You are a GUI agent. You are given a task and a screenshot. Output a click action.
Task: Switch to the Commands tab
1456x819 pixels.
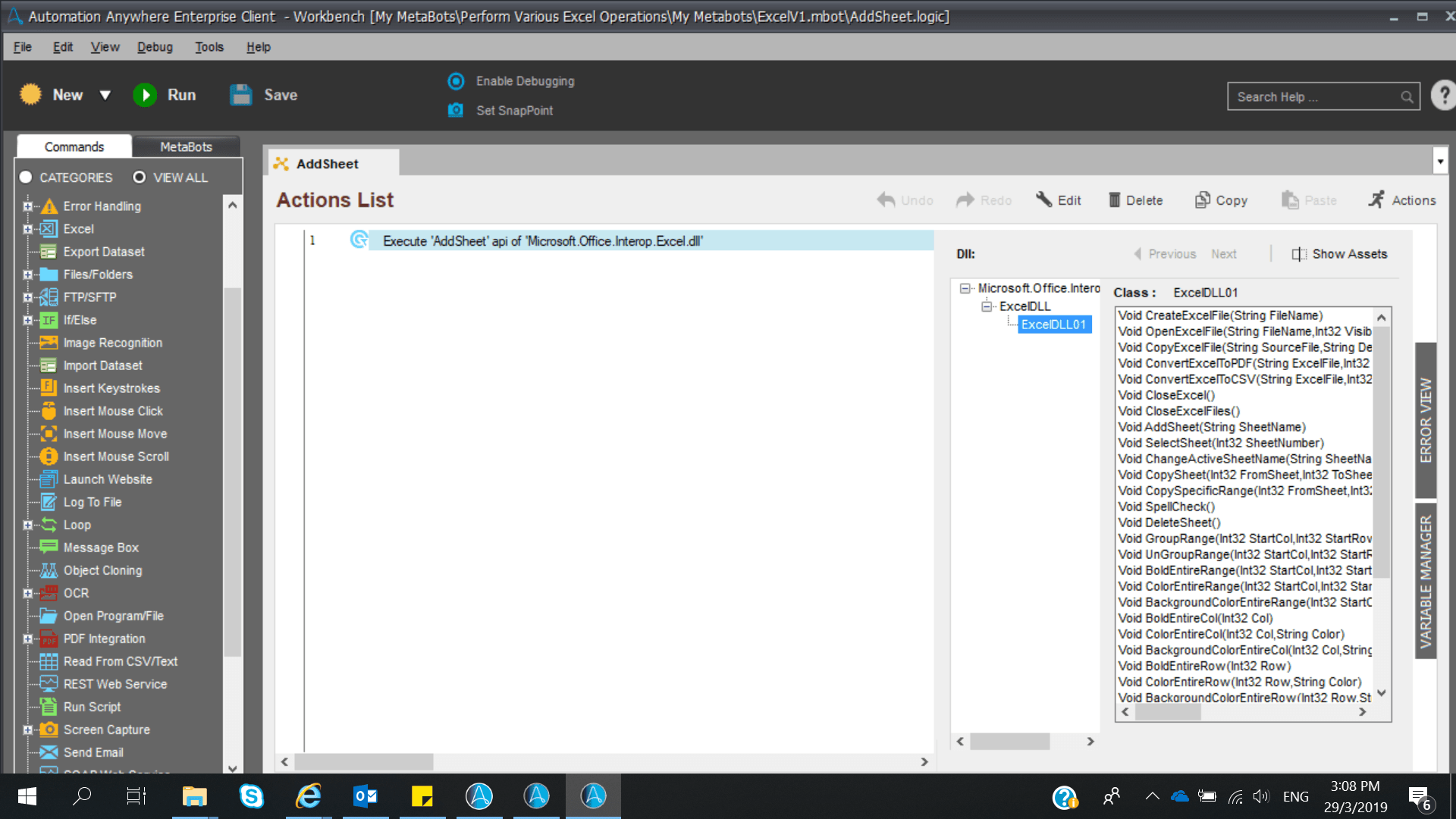tap(74, 146)
